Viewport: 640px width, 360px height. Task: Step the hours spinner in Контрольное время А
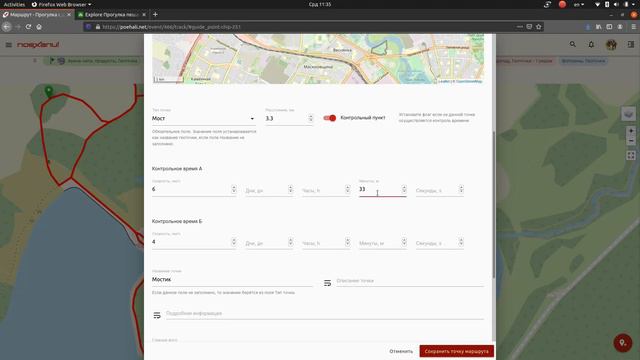(347, 189)
